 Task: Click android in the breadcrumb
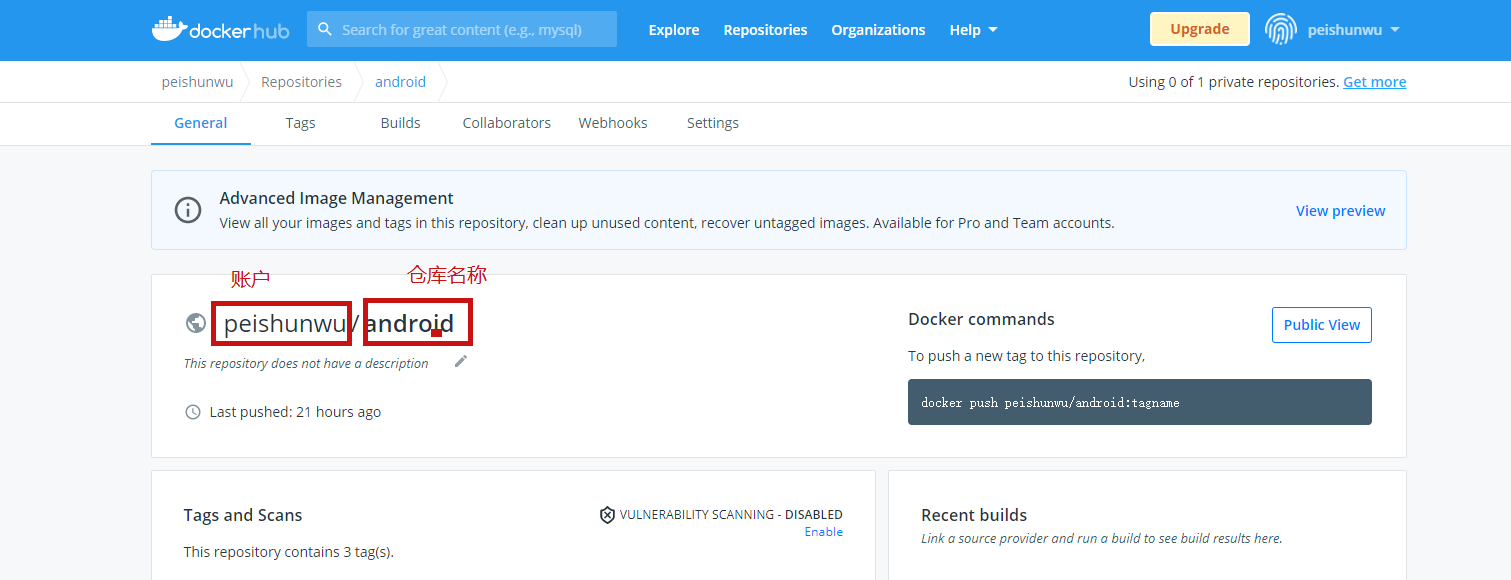pyautogui.click(x=400, y=82)
